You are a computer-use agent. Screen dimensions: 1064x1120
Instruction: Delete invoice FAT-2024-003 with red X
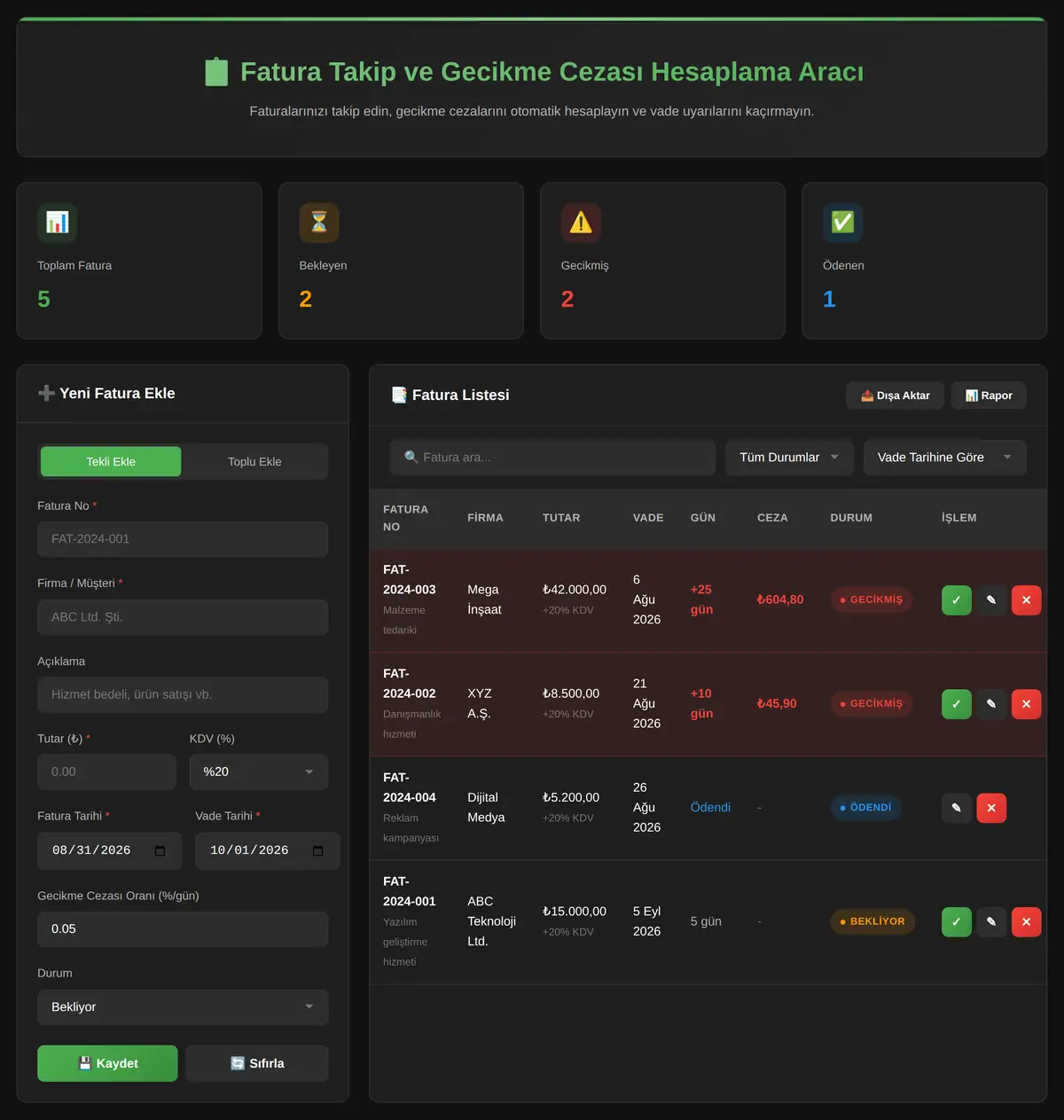coord(1027,600)
